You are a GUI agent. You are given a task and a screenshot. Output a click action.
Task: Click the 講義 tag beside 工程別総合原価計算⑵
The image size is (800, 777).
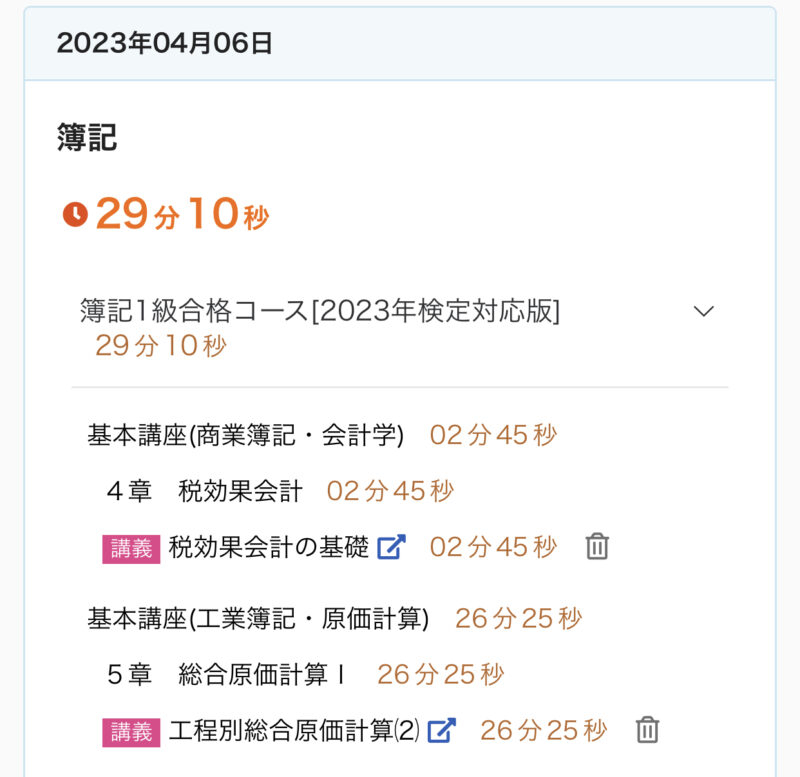131,732
